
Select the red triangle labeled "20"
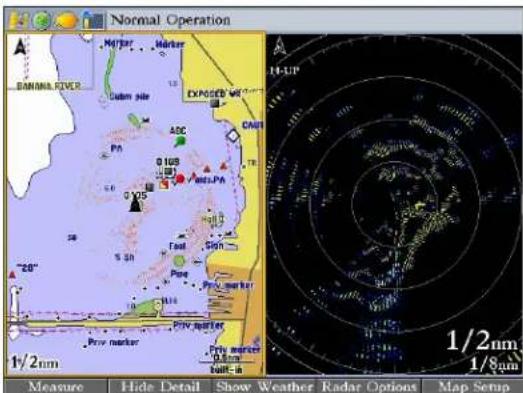pos(12,275)
